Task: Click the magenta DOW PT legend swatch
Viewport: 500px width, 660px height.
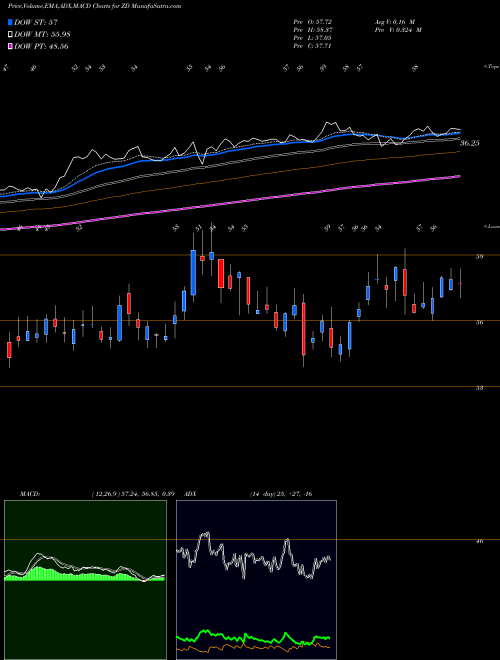Action: click(x=11, y=46)
